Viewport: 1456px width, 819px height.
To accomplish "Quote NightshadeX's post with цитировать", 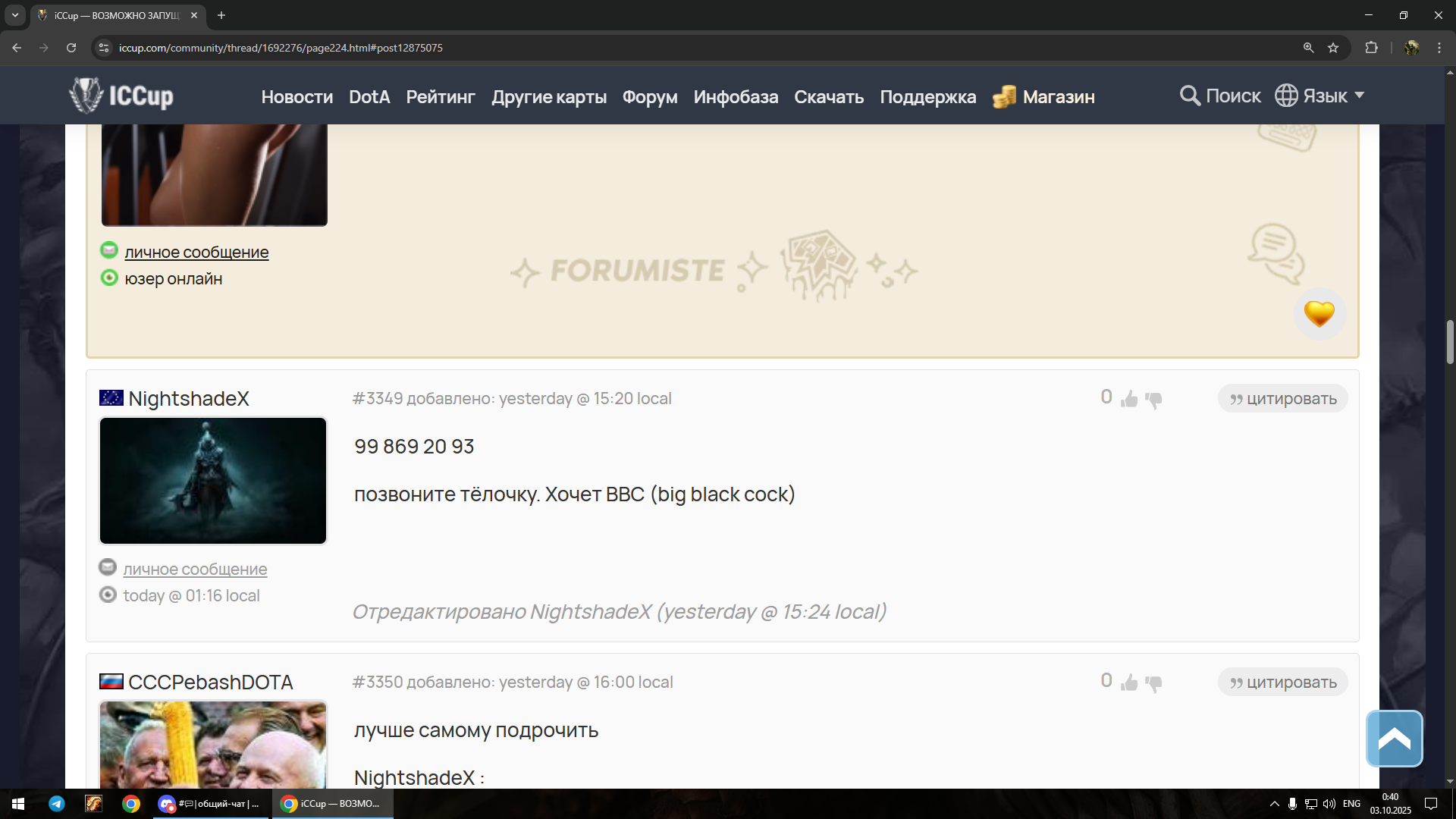I will (1282, 399).
